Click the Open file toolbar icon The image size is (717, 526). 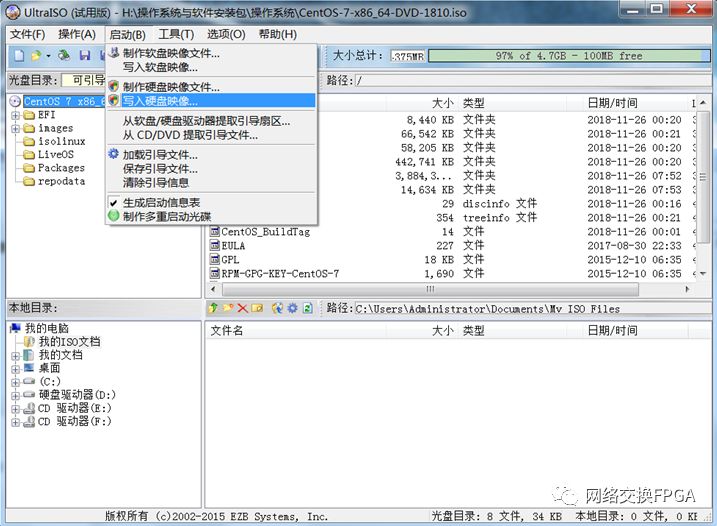(x=36, y=55)
